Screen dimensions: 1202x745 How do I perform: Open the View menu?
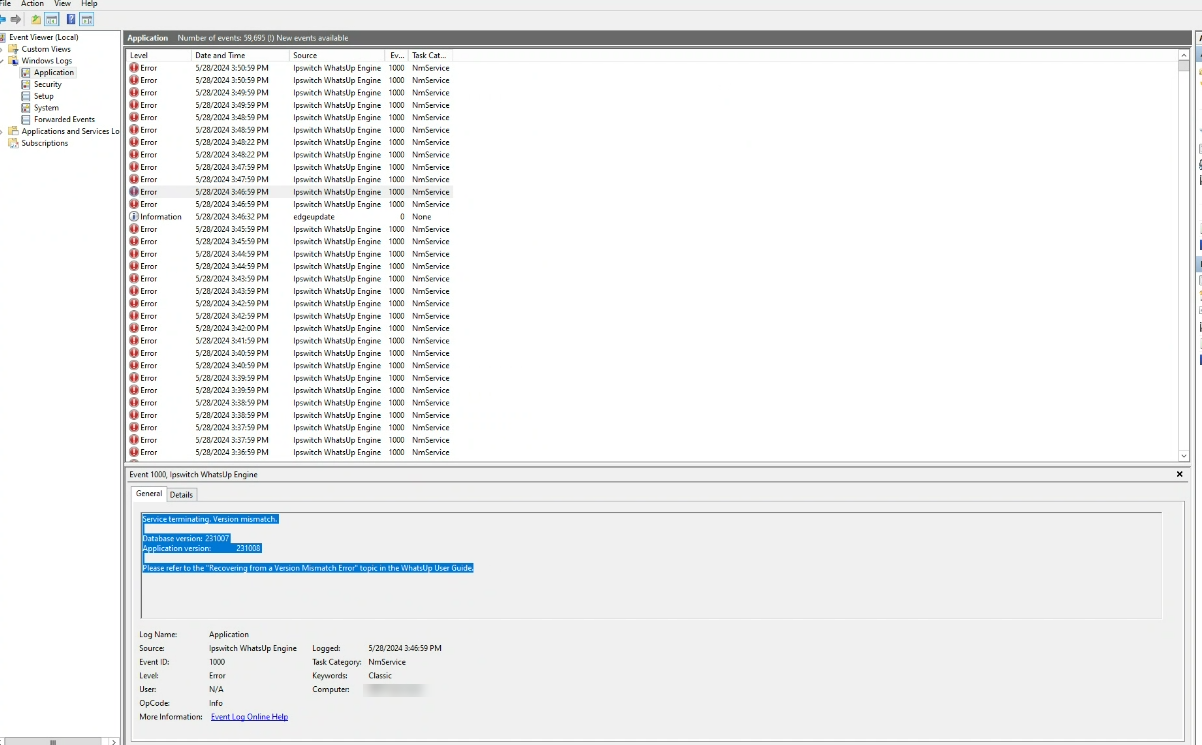pos(62,4)
